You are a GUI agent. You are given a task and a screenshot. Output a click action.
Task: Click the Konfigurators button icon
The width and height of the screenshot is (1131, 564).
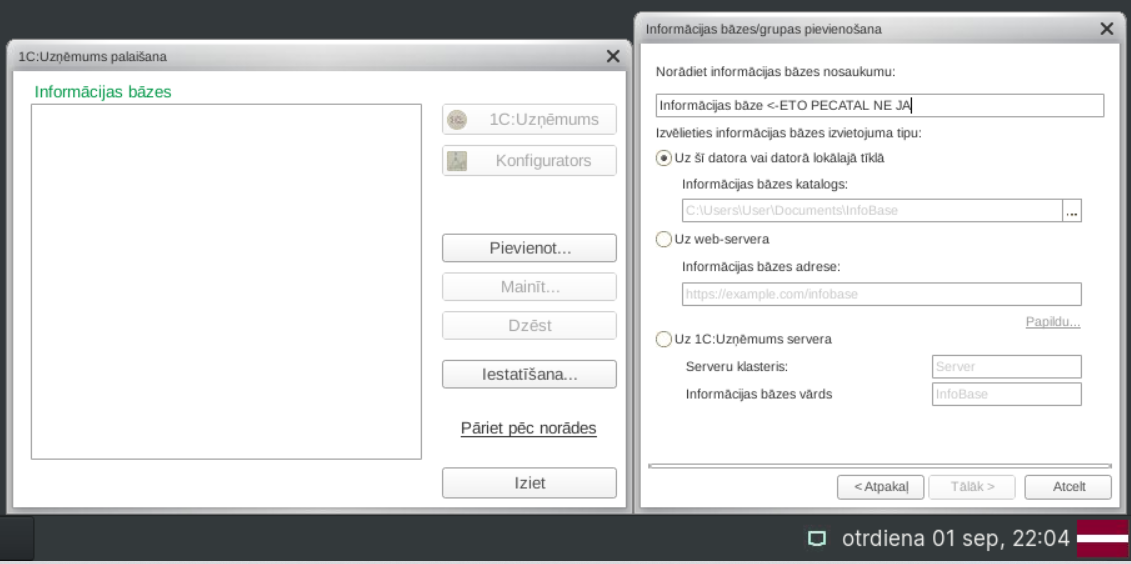457,161
